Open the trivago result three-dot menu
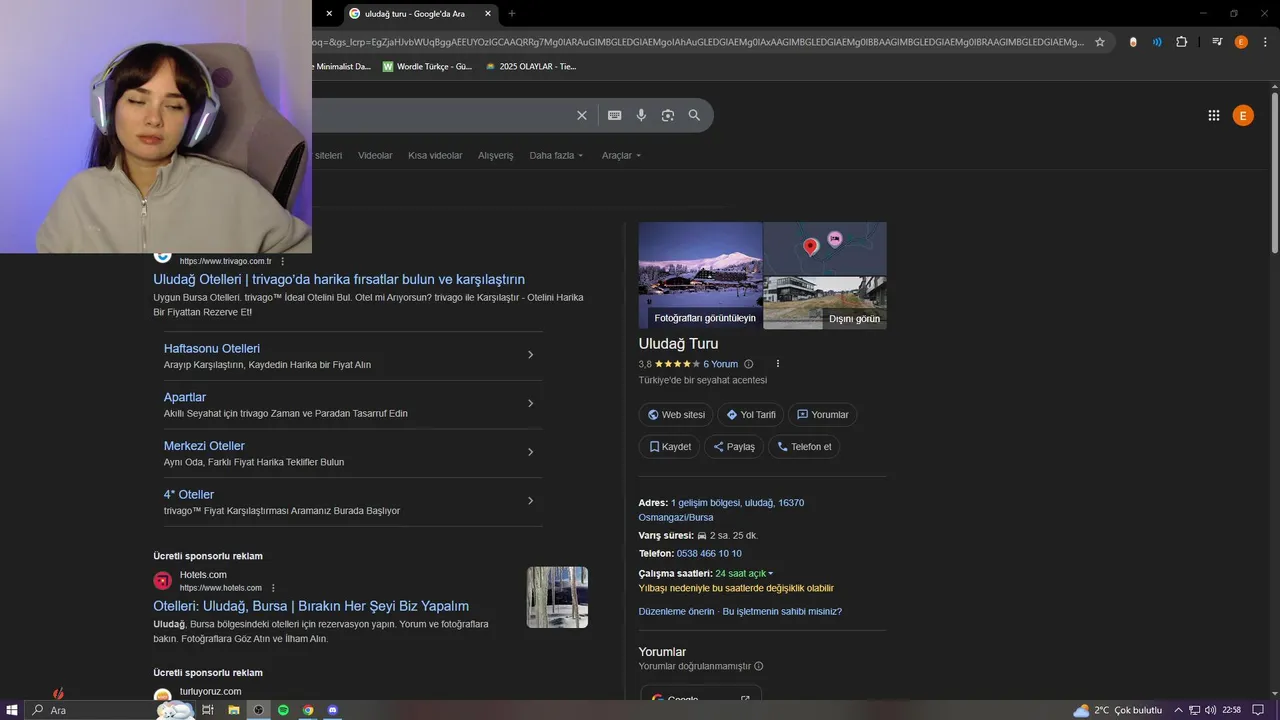The image size is (1280, 720). pyautogui.click(x=283, y=261)
